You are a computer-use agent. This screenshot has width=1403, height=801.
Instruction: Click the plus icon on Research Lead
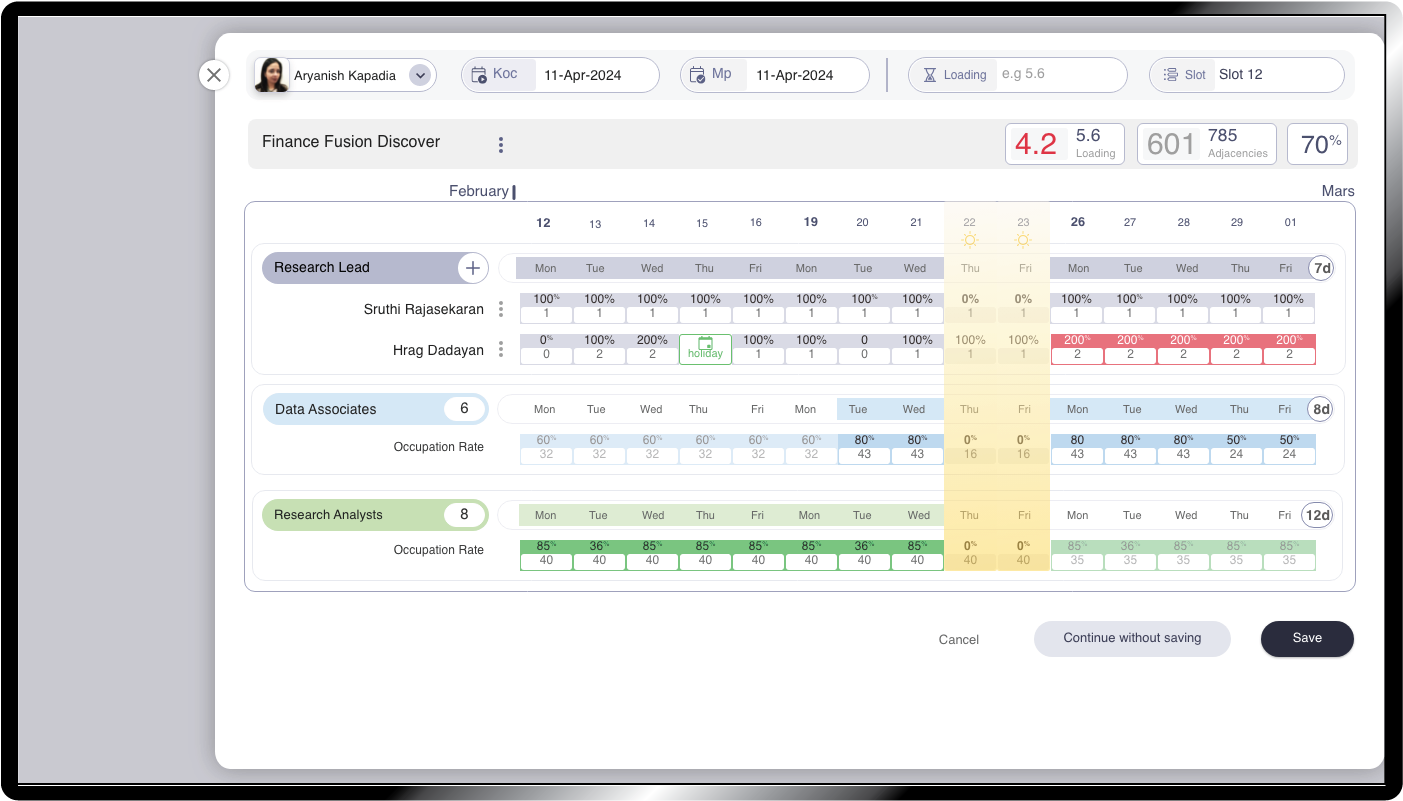(473, 268)
